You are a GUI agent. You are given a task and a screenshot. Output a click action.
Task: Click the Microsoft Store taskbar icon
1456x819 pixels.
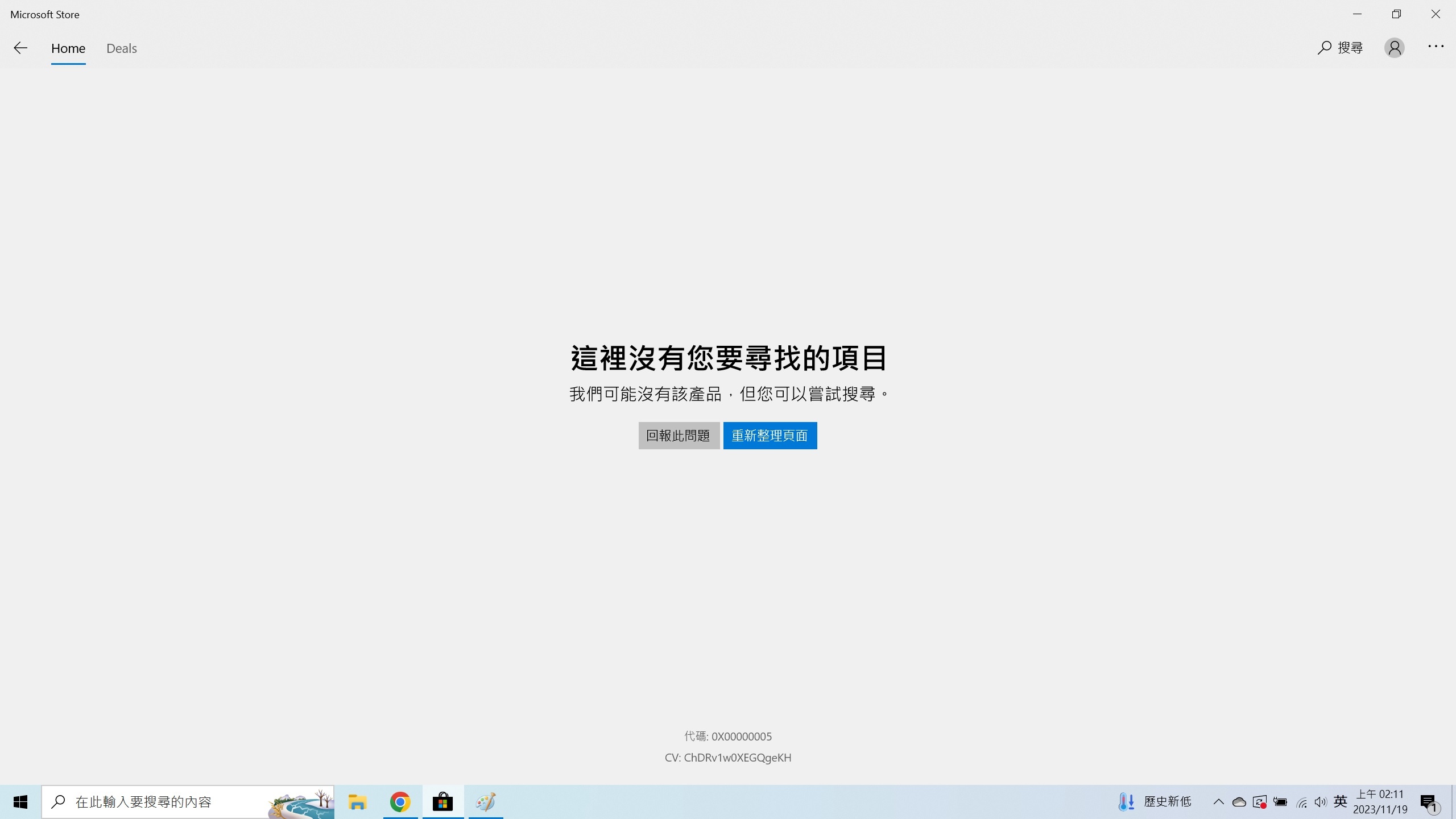coord(442,802)
